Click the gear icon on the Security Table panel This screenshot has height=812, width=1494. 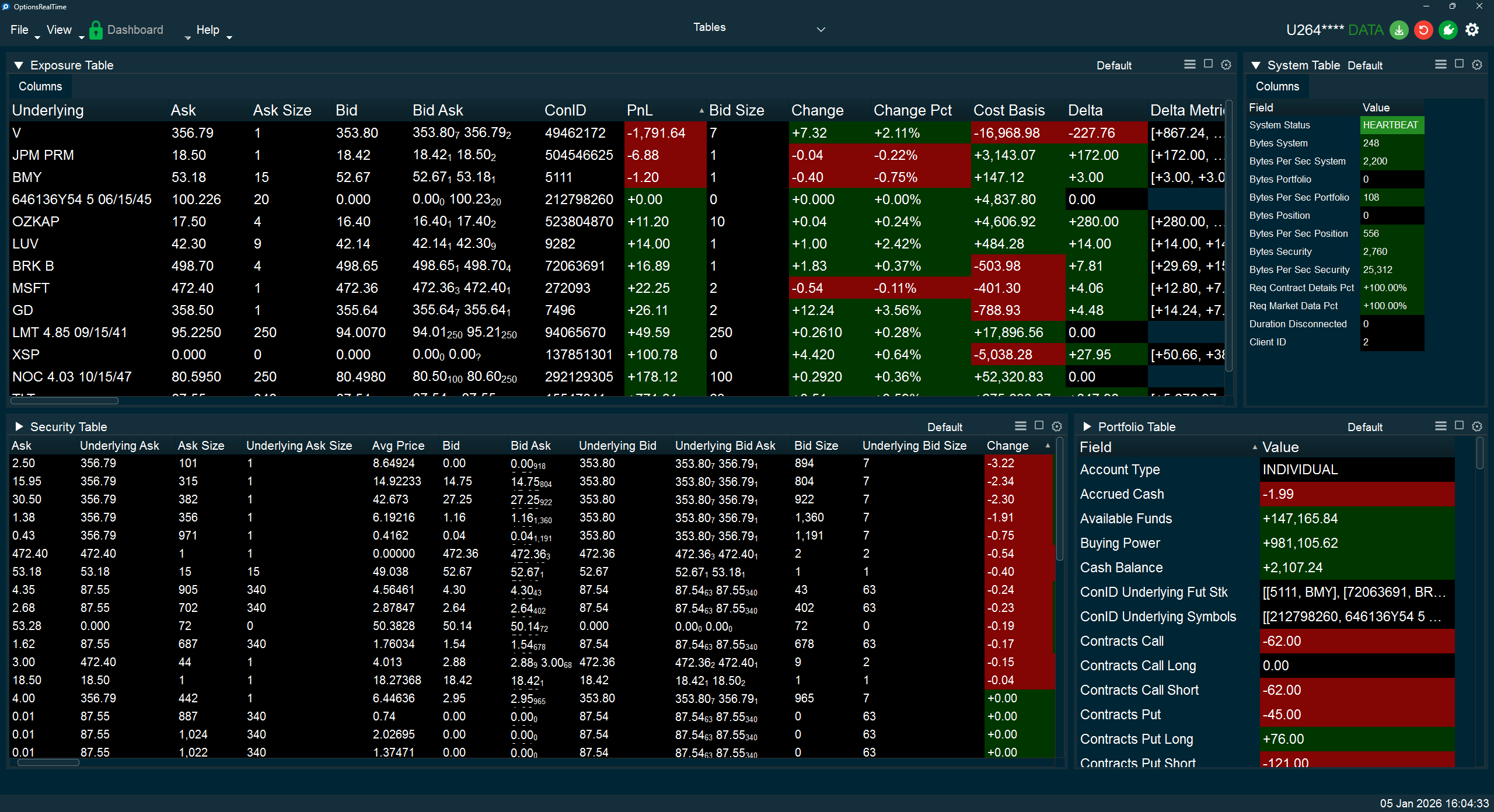point(1057,426)
